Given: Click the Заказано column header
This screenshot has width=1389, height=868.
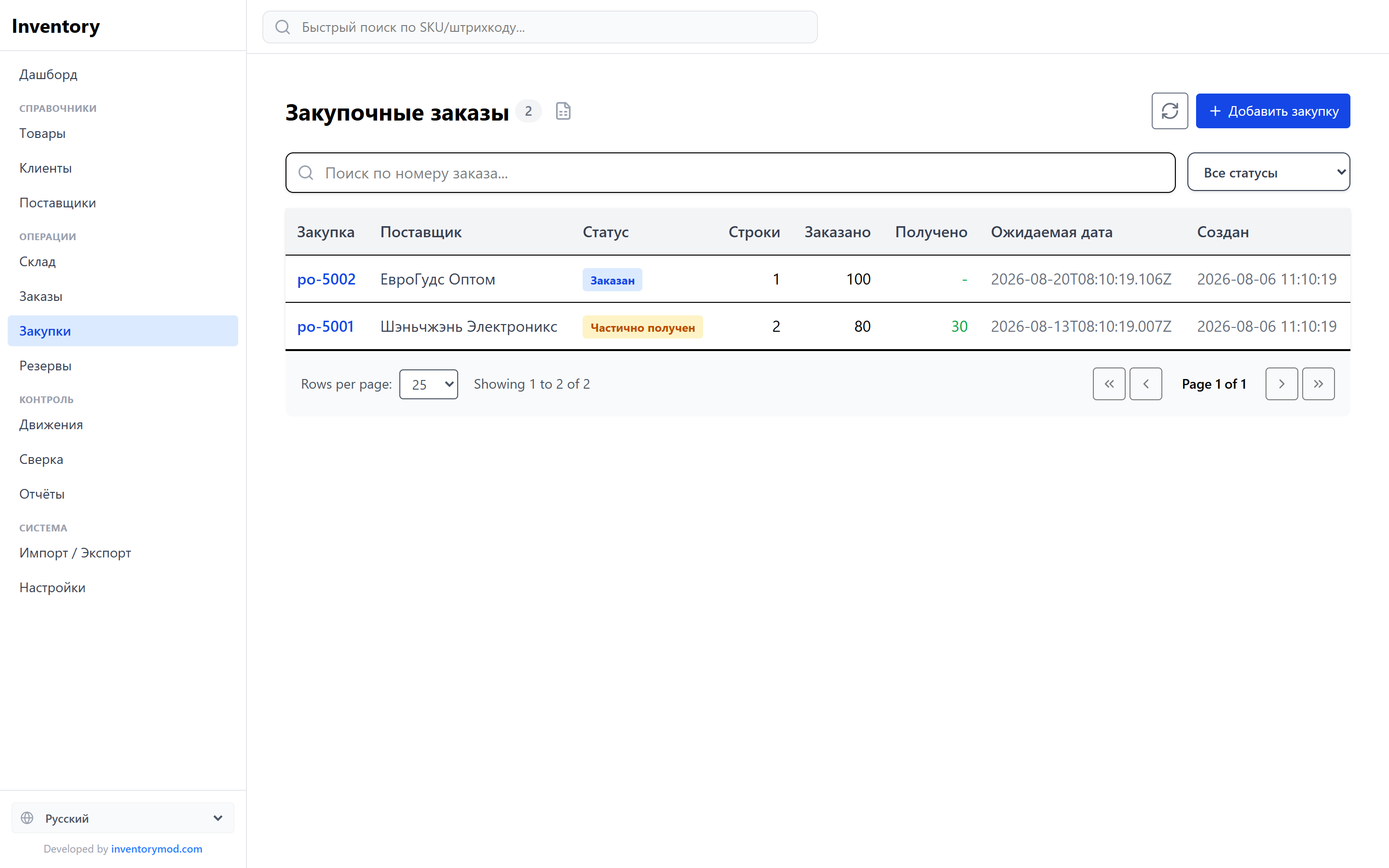Looking at the screenshot, I should 837,232.
